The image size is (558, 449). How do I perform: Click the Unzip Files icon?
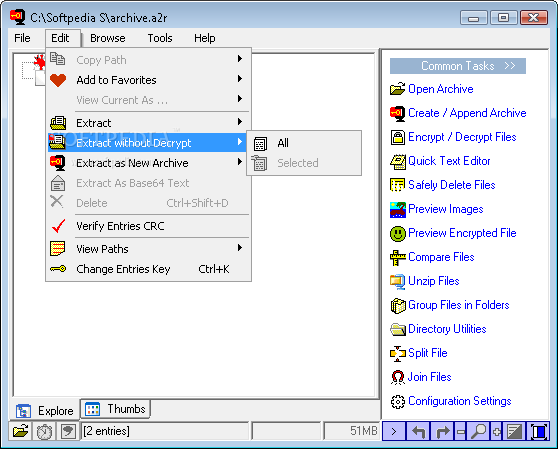click(x=398, y=281)
